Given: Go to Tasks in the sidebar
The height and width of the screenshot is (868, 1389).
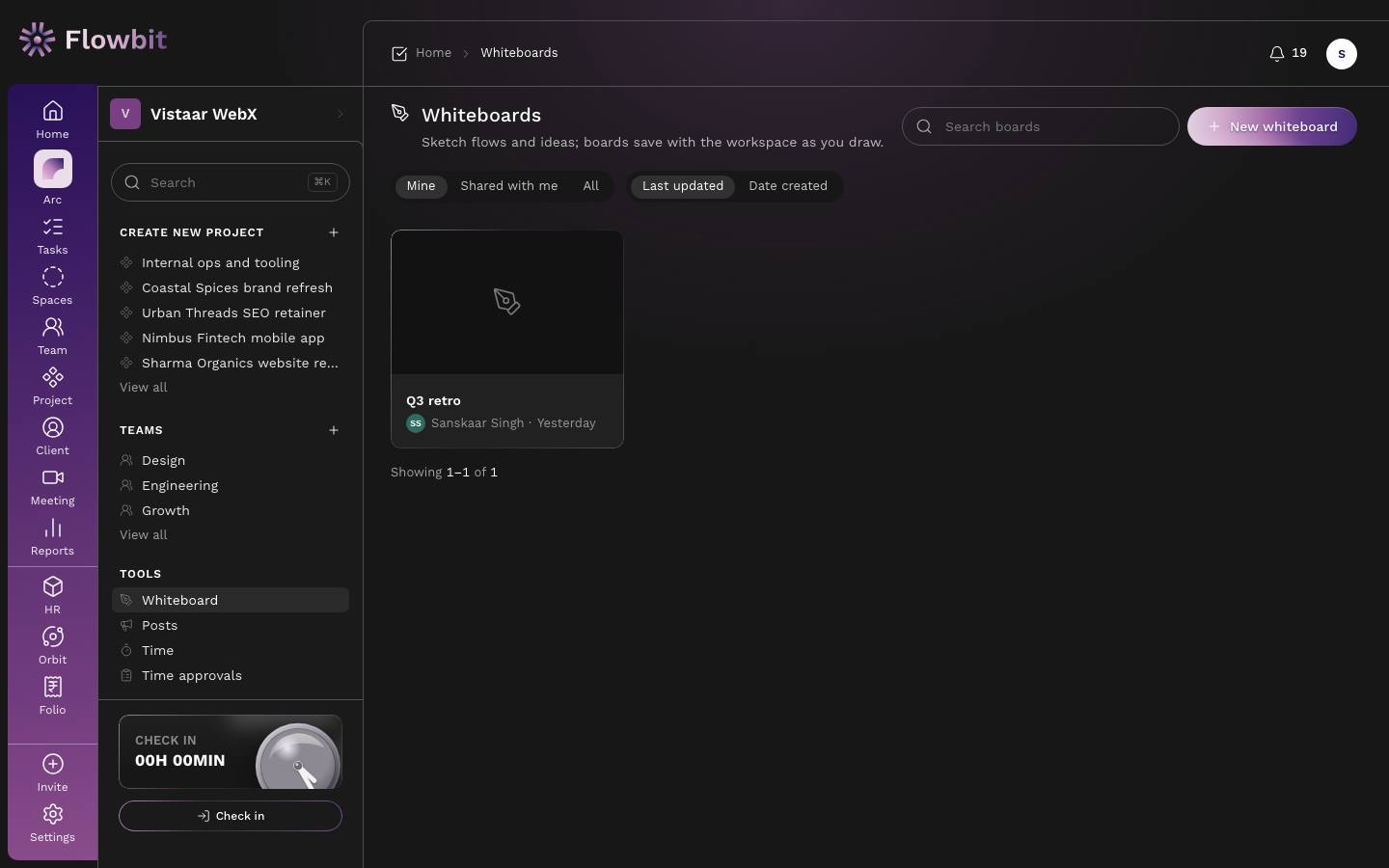Looking at the screenshot, I should pos(52,236).
